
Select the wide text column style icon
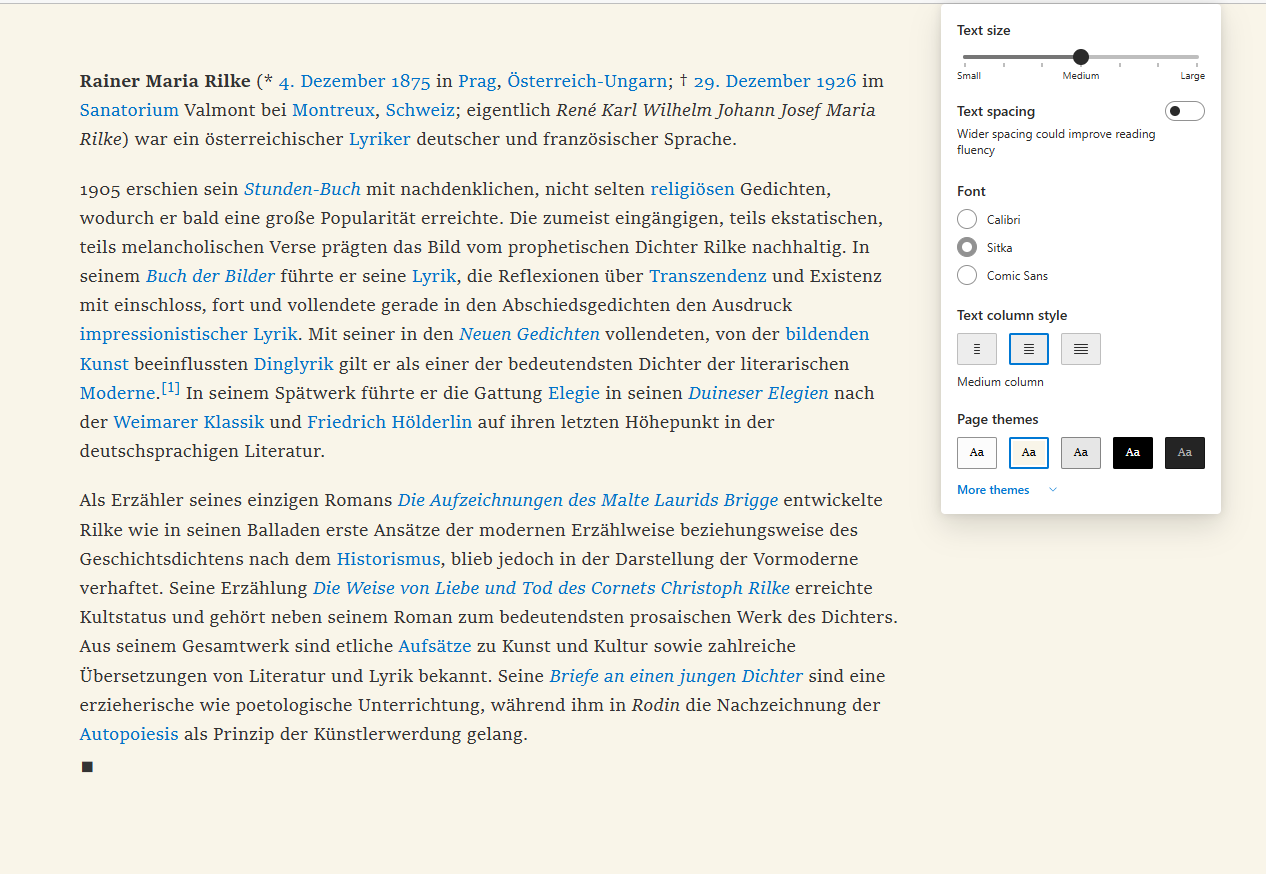point(1080,349)
